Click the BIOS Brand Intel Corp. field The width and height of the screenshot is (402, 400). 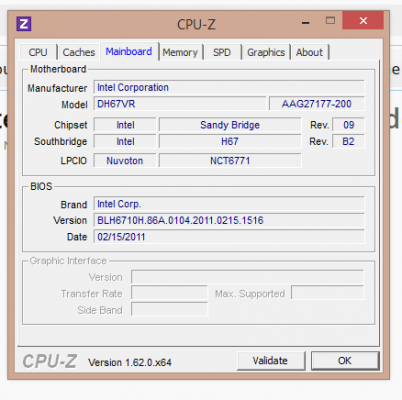pos(229,204)
